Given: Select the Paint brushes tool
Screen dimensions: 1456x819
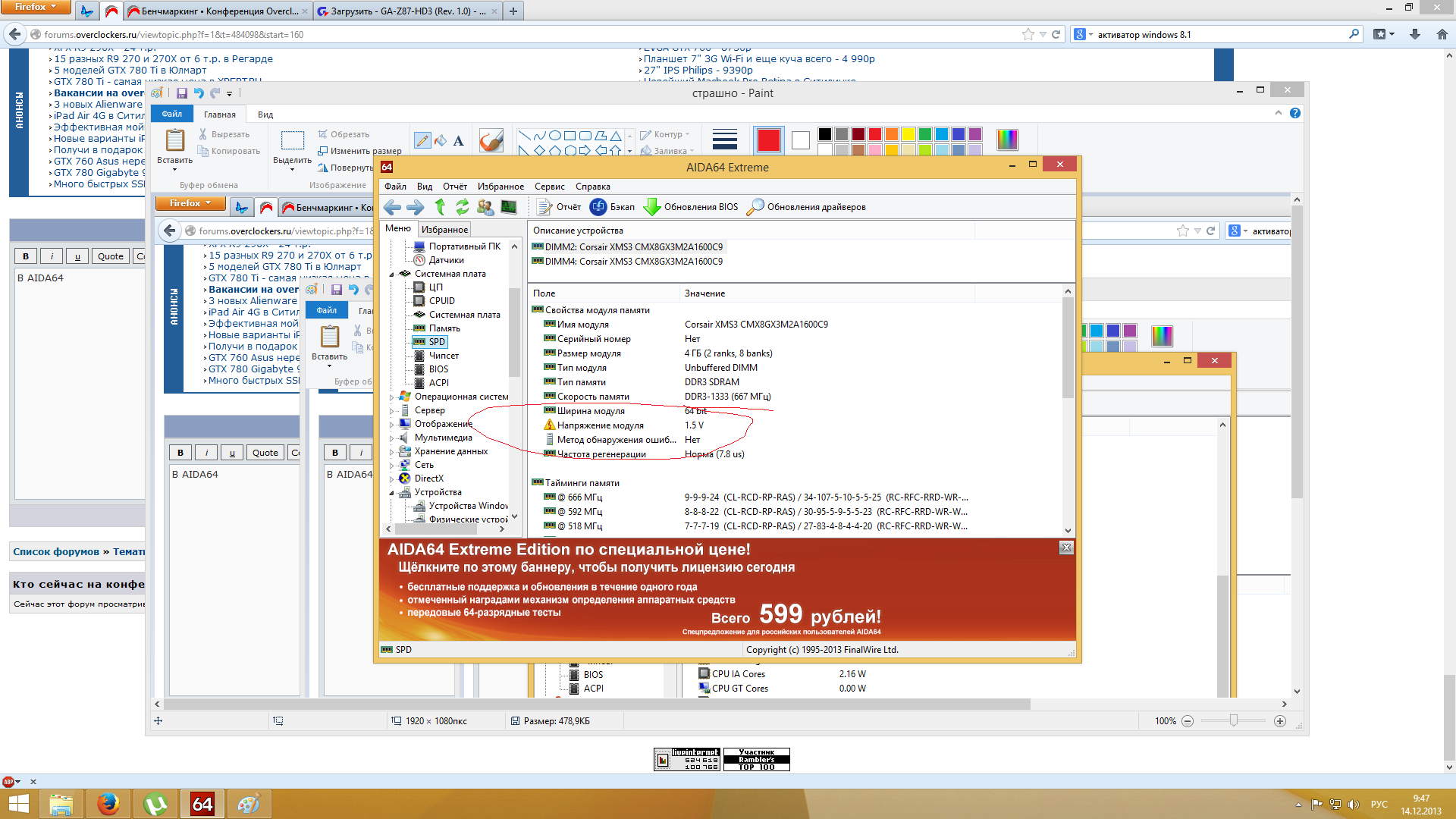Looking at the screenshot, I should [x=491, y=140].
